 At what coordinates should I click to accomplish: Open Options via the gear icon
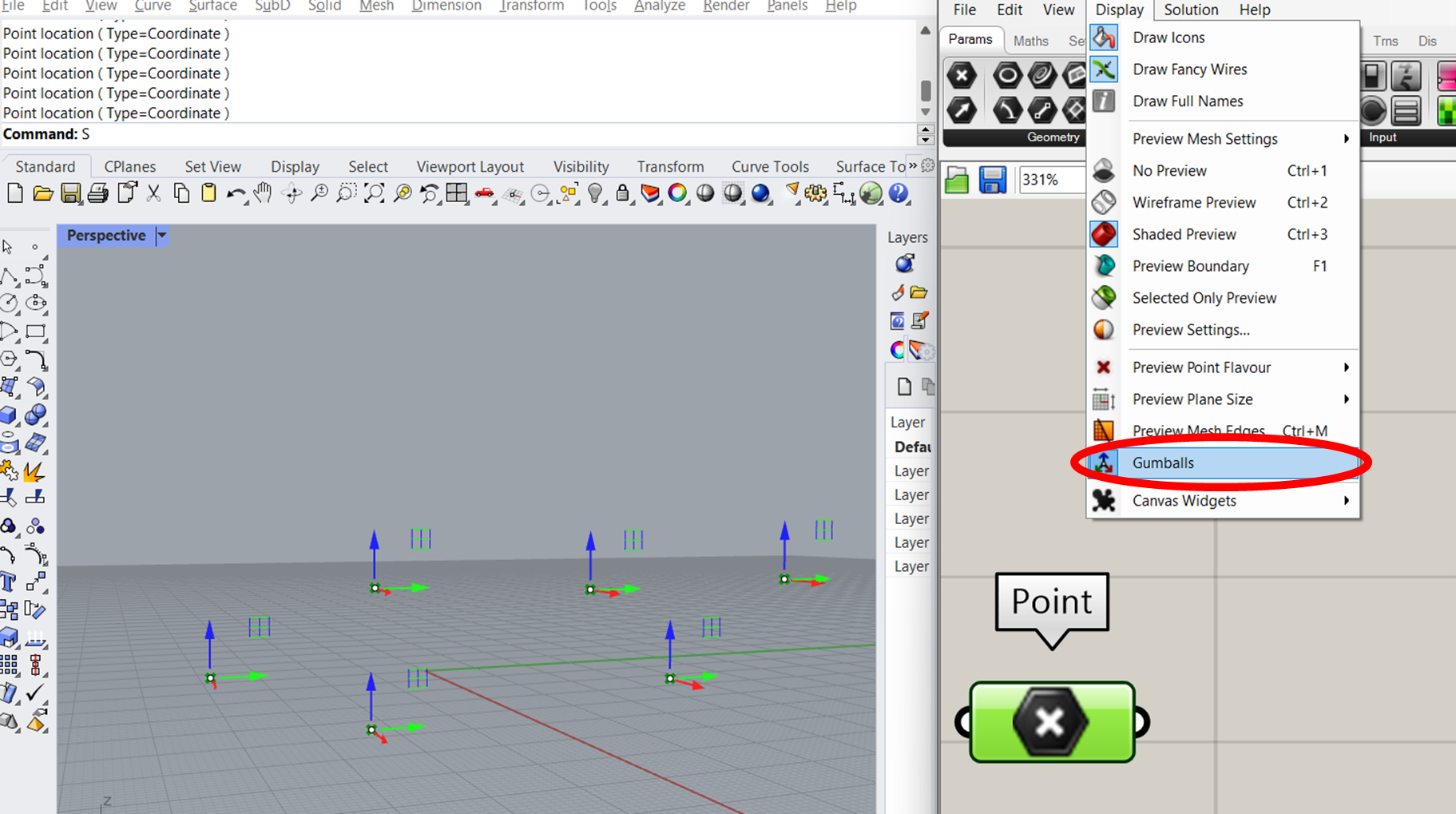815,193
